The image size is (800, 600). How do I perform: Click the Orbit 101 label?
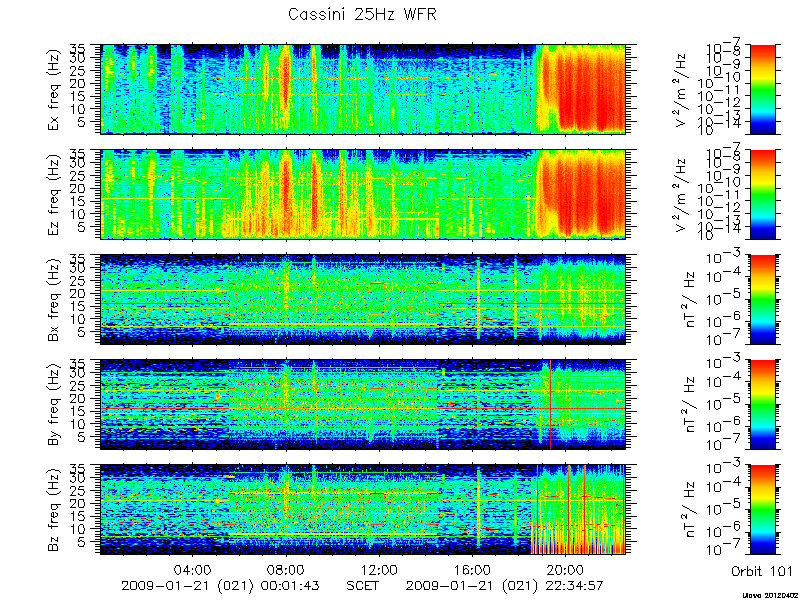pos(761,570)
